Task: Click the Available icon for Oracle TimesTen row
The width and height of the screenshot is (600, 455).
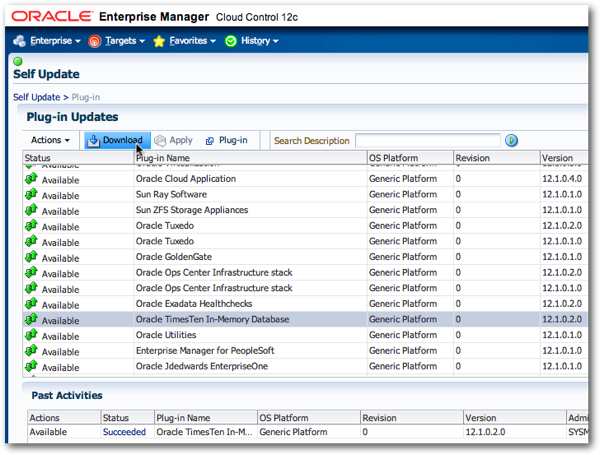Action: pyautogui.click(x=31, y=320)
